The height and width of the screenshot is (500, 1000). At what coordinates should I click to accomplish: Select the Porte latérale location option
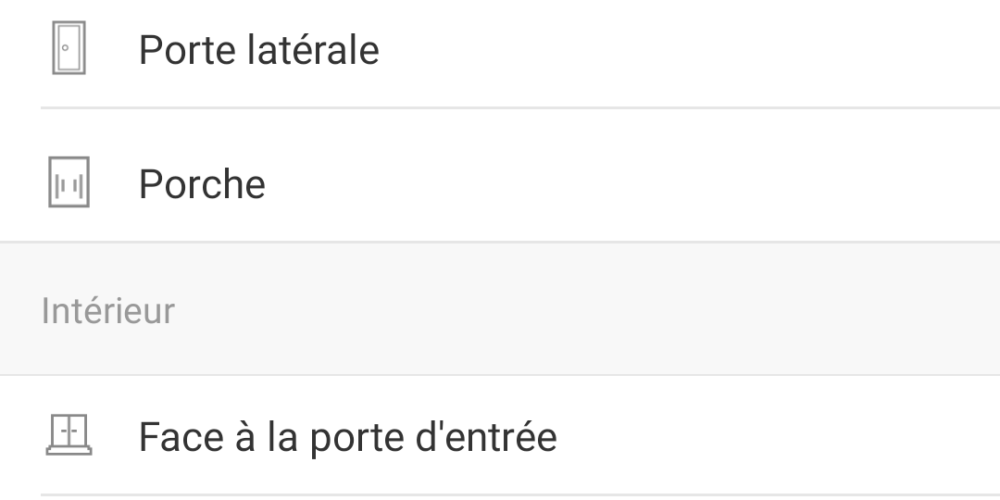tap(500, 50)
